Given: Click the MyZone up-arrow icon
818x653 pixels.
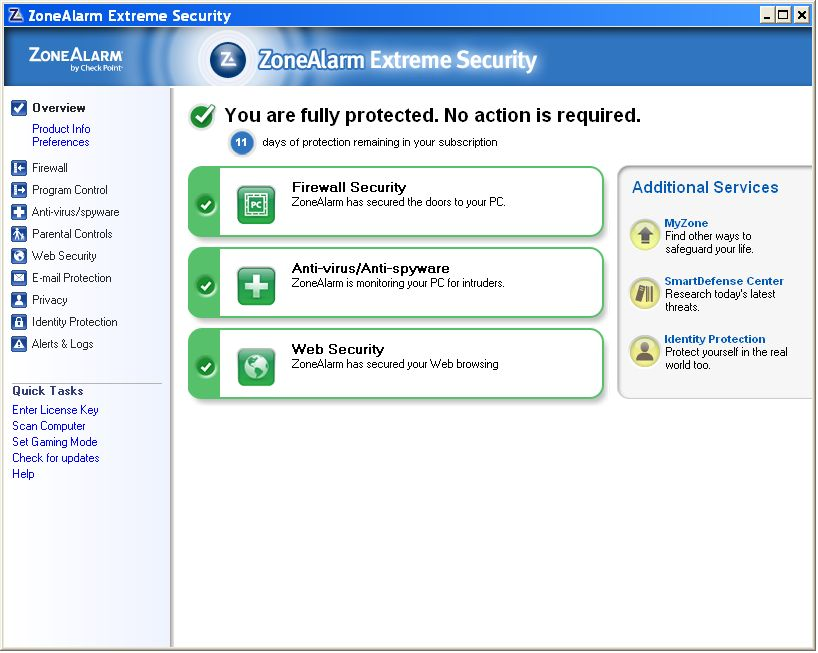Looking at the screenshot, I should [645, 235].
